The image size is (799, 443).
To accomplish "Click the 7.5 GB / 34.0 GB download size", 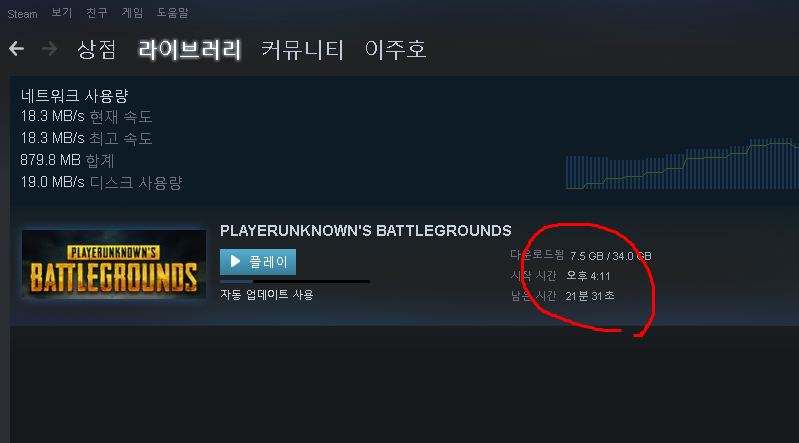I will click(x=610, y=256).
